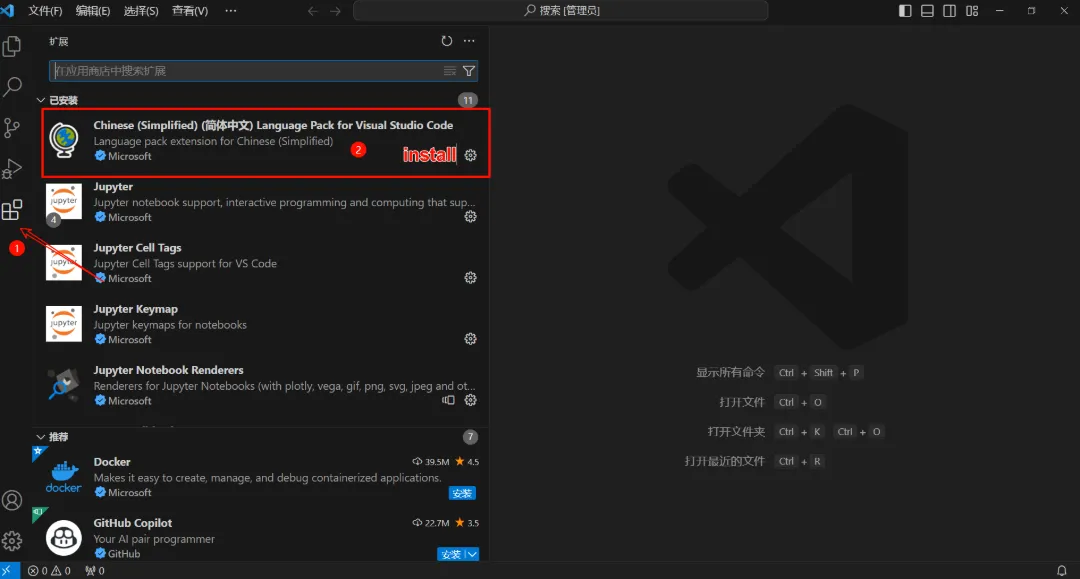Open the Jupyter extension manage gear
The height and width of the screenshot is (579, 1080).
pyautogui.click(x=470, y=217)
